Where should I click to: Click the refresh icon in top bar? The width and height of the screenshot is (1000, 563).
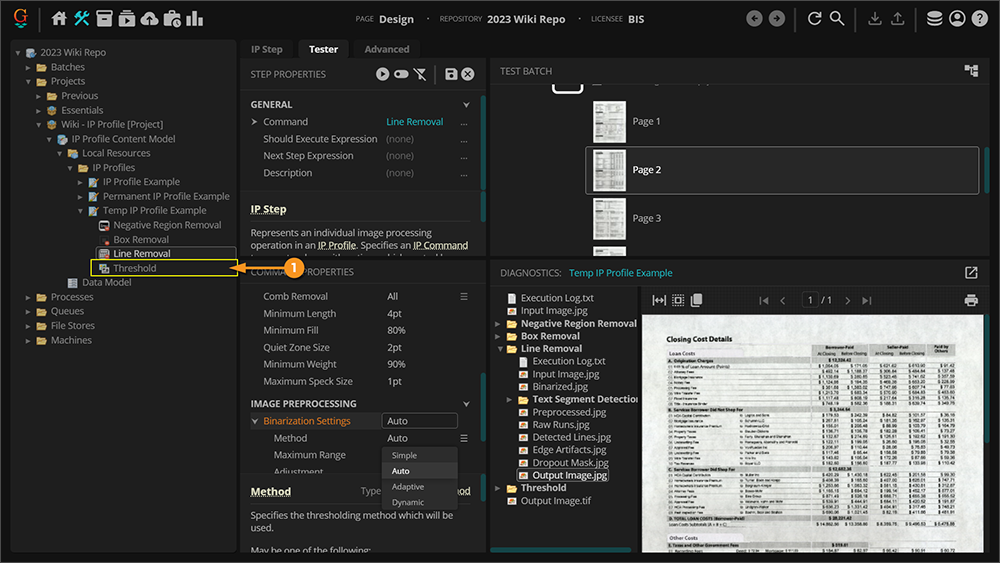[815, 18]
